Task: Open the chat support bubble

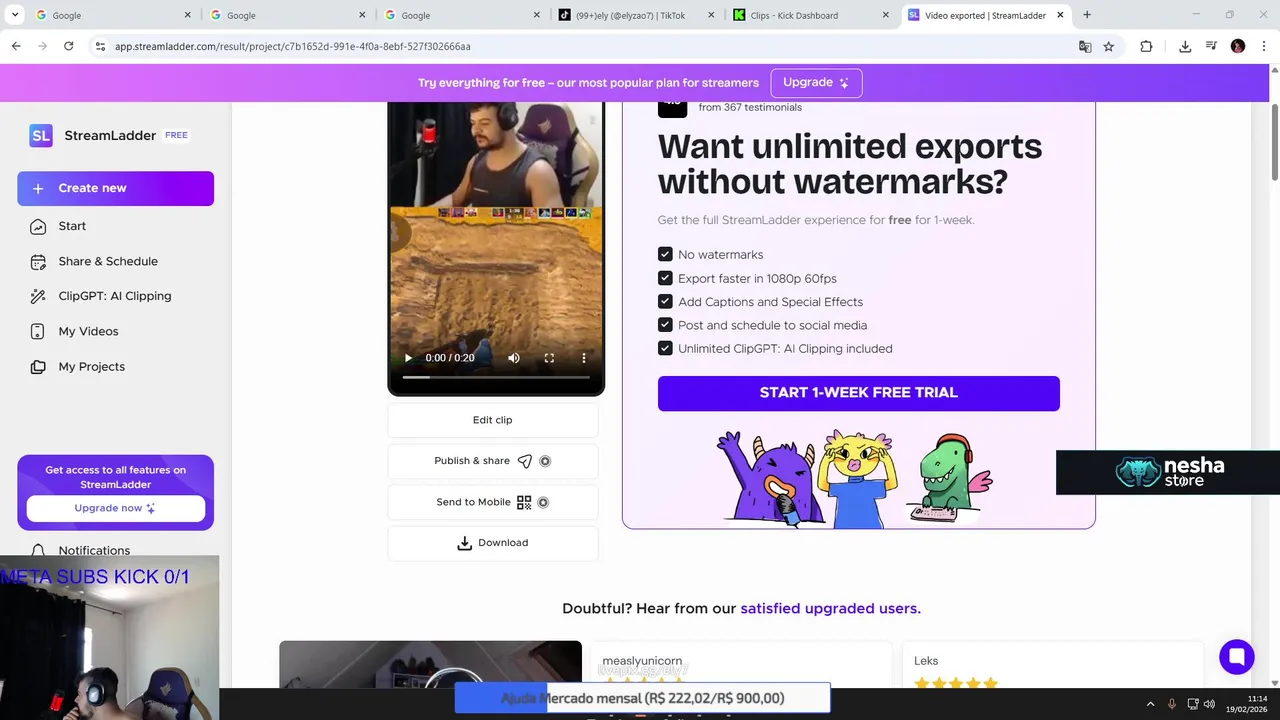Action: point(1237,657)
